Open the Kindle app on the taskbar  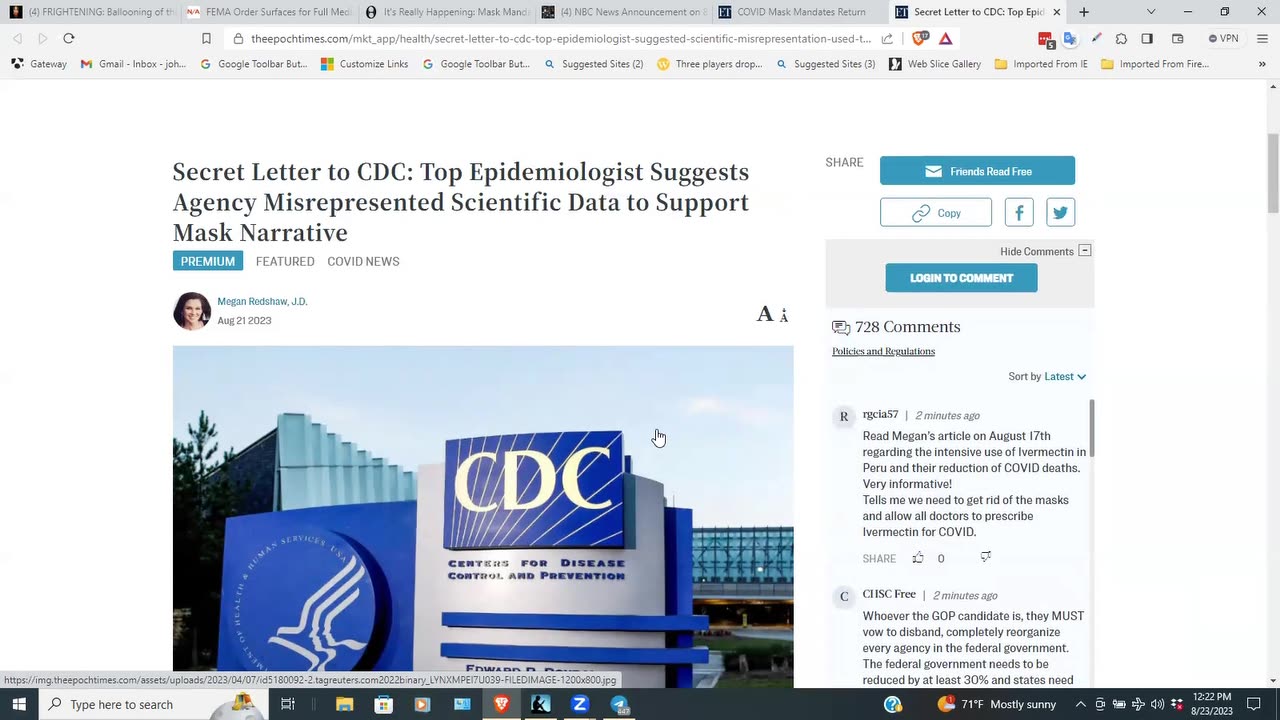point(540,704)
